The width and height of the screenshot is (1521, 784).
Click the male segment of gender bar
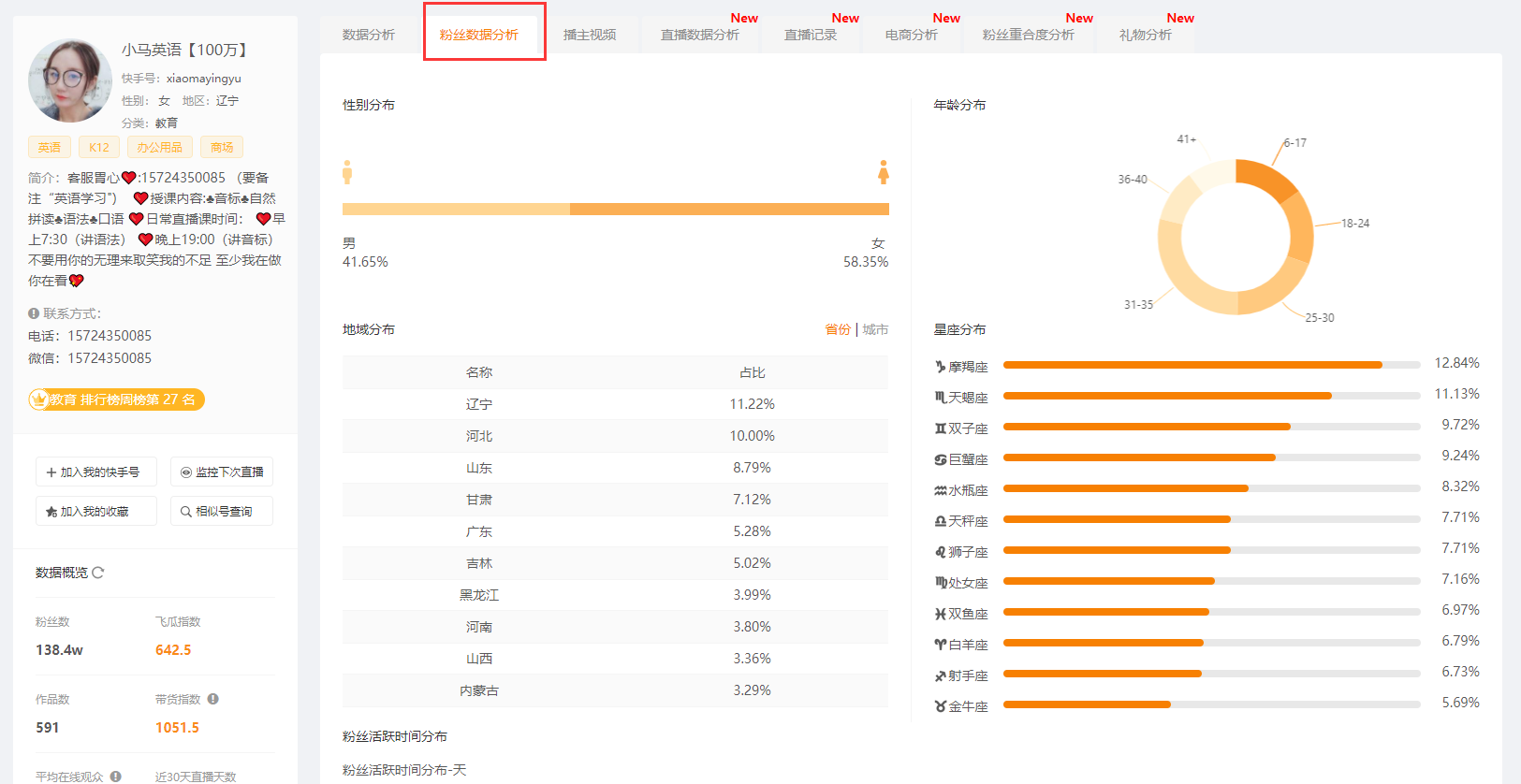click(x=456, y=210)
